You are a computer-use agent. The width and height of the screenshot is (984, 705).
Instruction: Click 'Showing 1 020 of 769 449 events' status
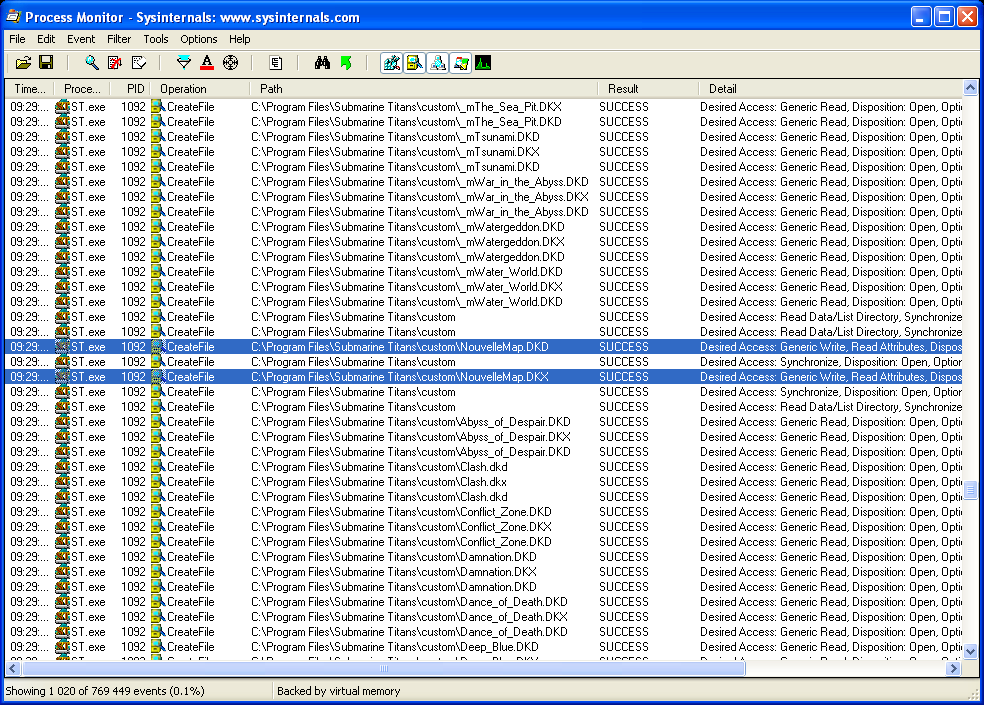105,691
